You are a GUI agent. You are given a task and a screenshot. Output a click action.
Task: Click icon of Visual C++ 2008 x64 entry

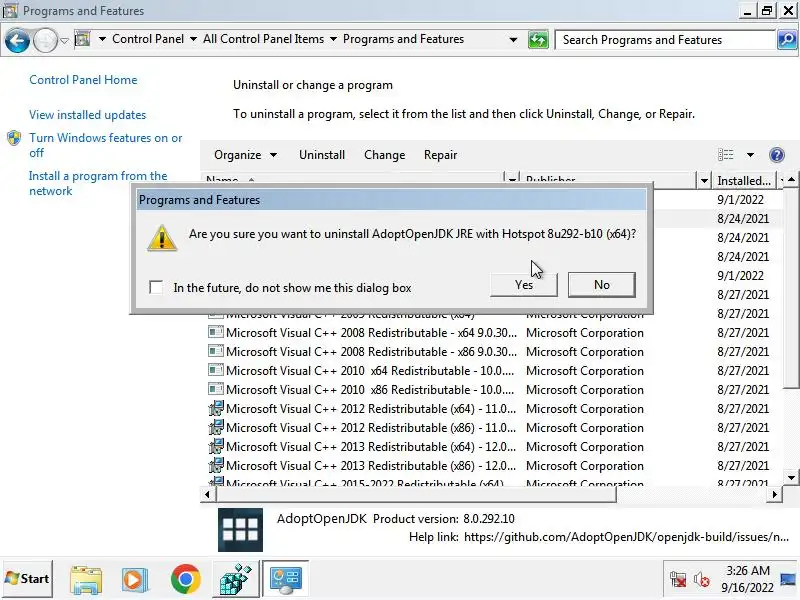[216, 332]
